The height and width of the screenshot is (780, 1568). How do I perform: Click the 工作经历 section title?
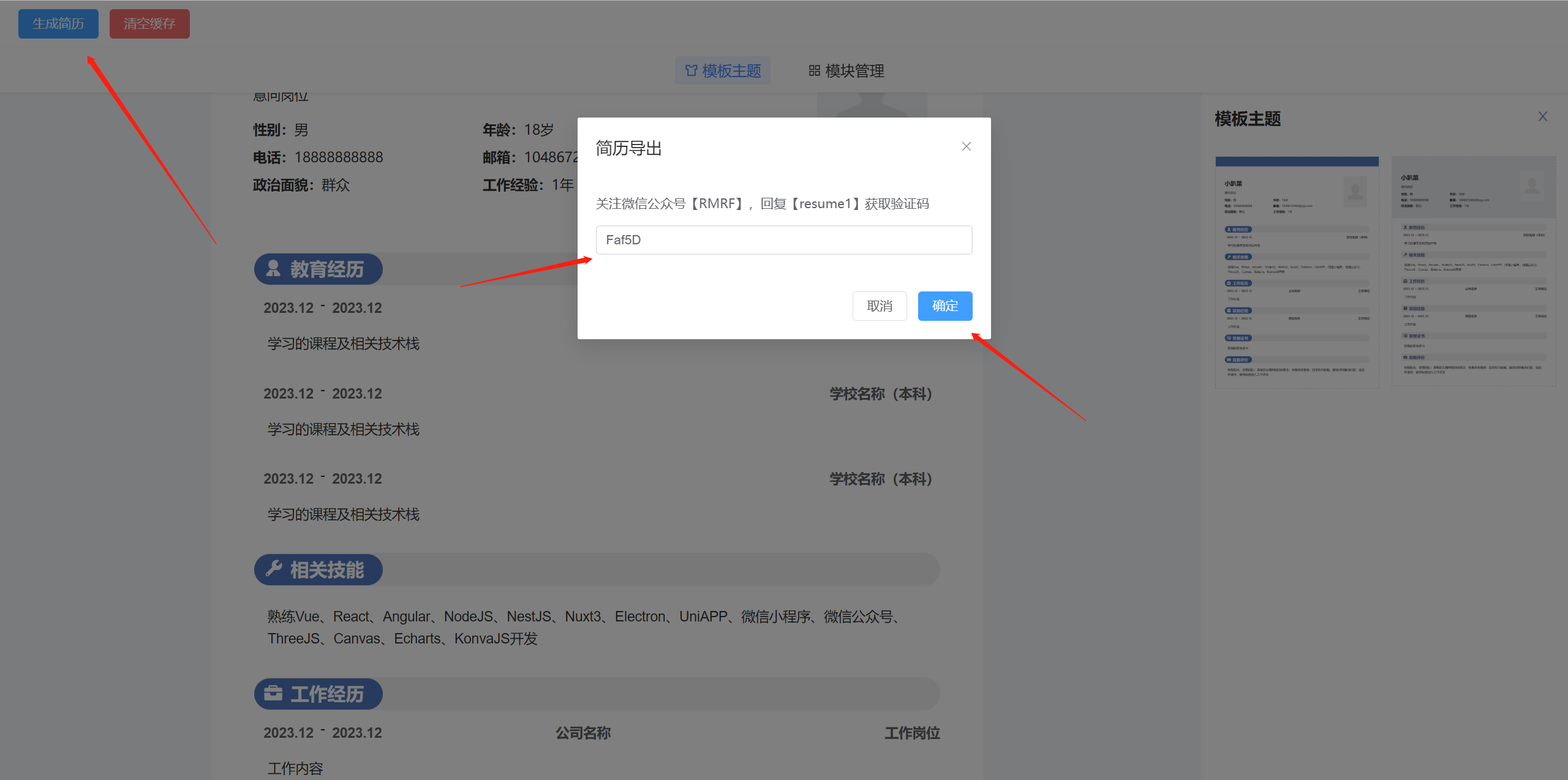327,694
